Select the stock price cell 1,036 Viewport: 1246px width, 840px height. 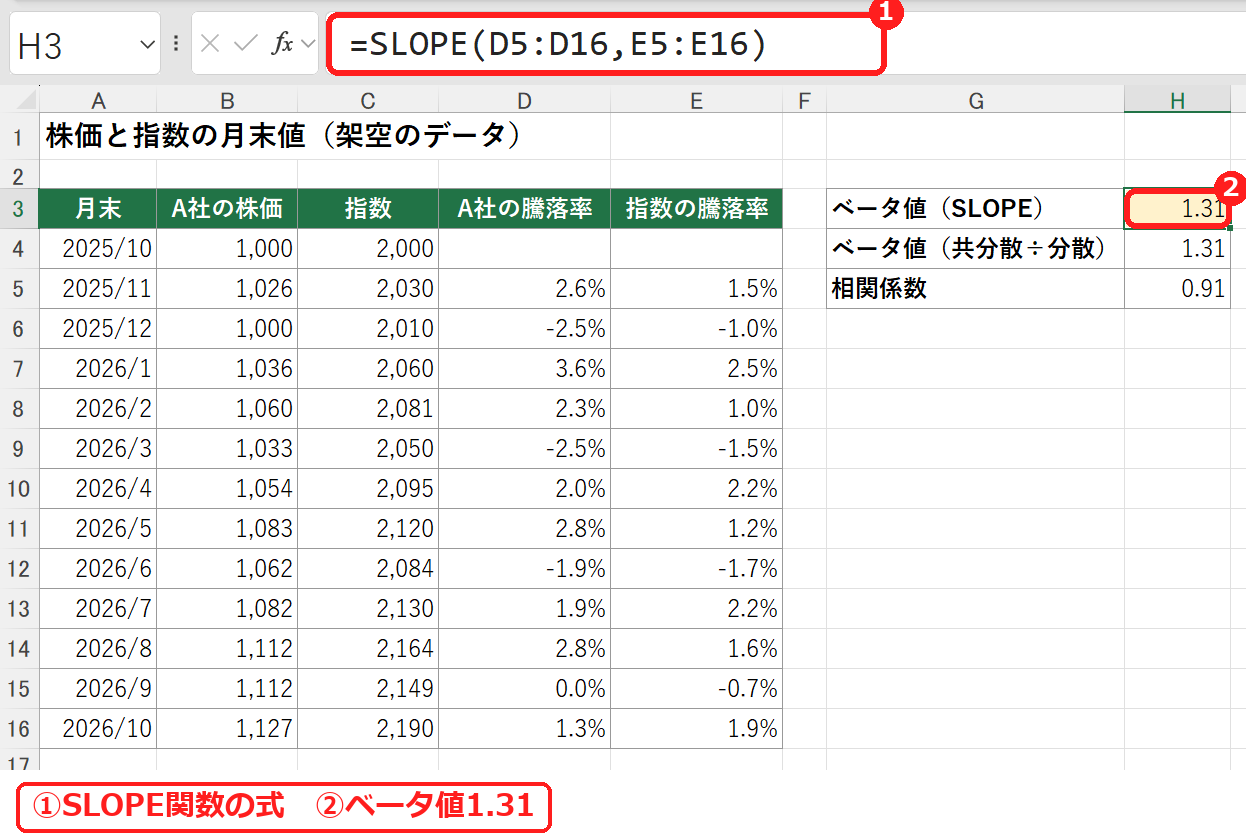pos(227,368)
